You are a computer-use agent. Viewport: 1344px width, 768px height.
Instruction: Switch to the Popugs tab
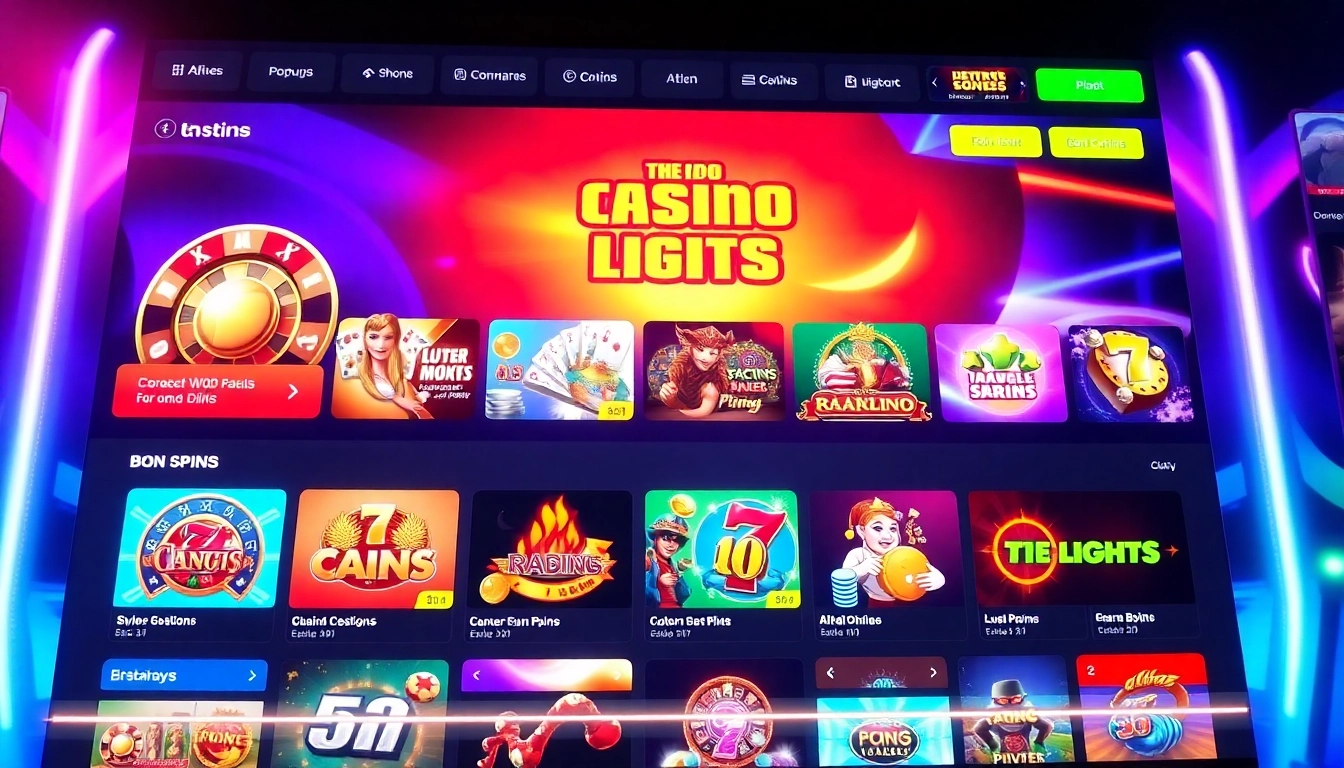coord(290,72)
